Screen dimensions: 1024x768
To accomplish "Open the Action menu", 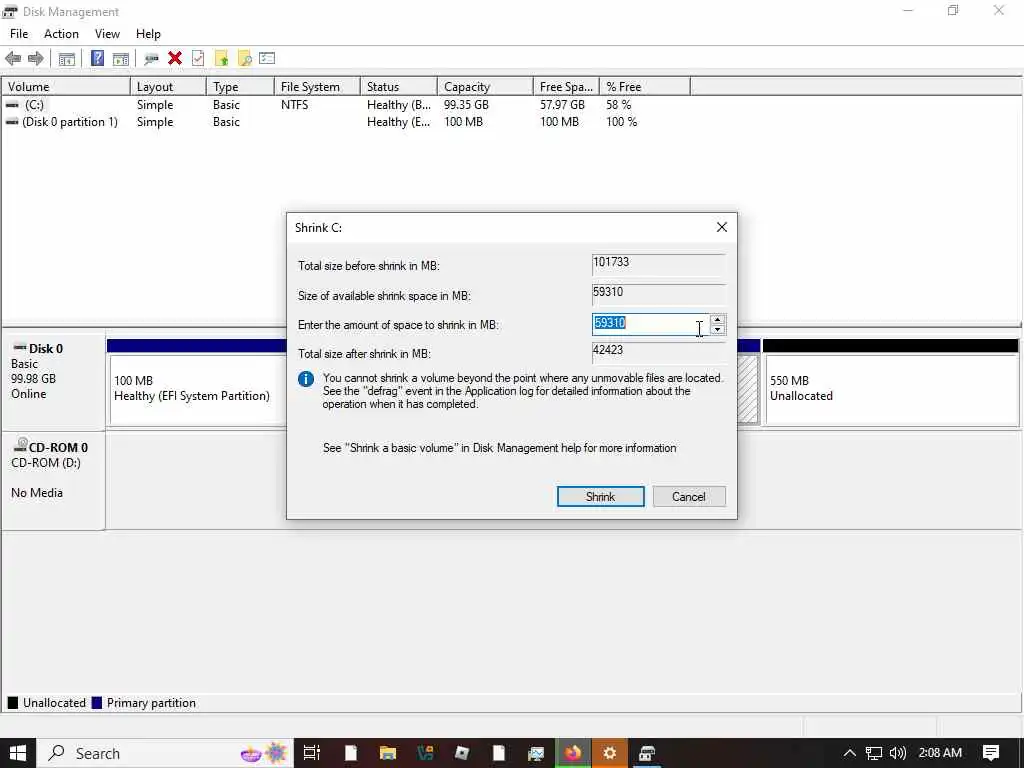I will (61, 34).
